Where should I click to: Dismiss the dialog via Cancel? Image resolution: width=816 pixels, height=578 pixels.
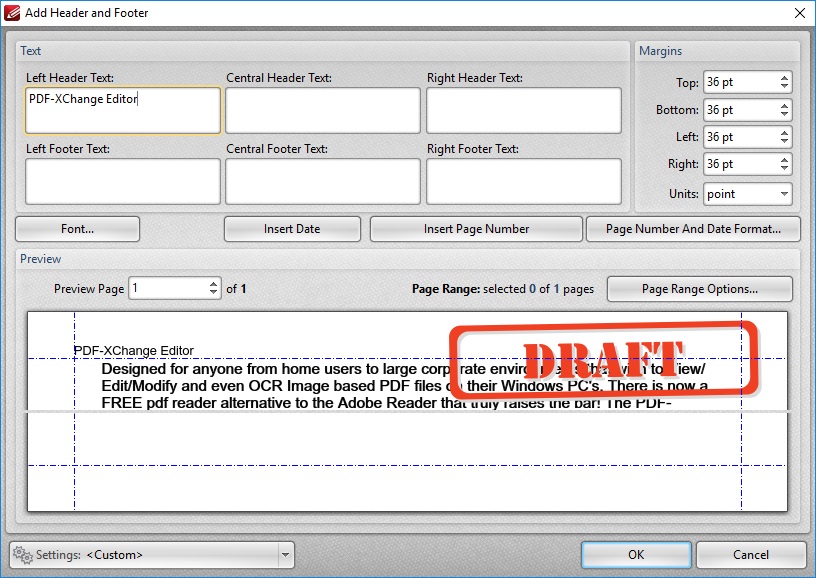click(x=751, y=555)
